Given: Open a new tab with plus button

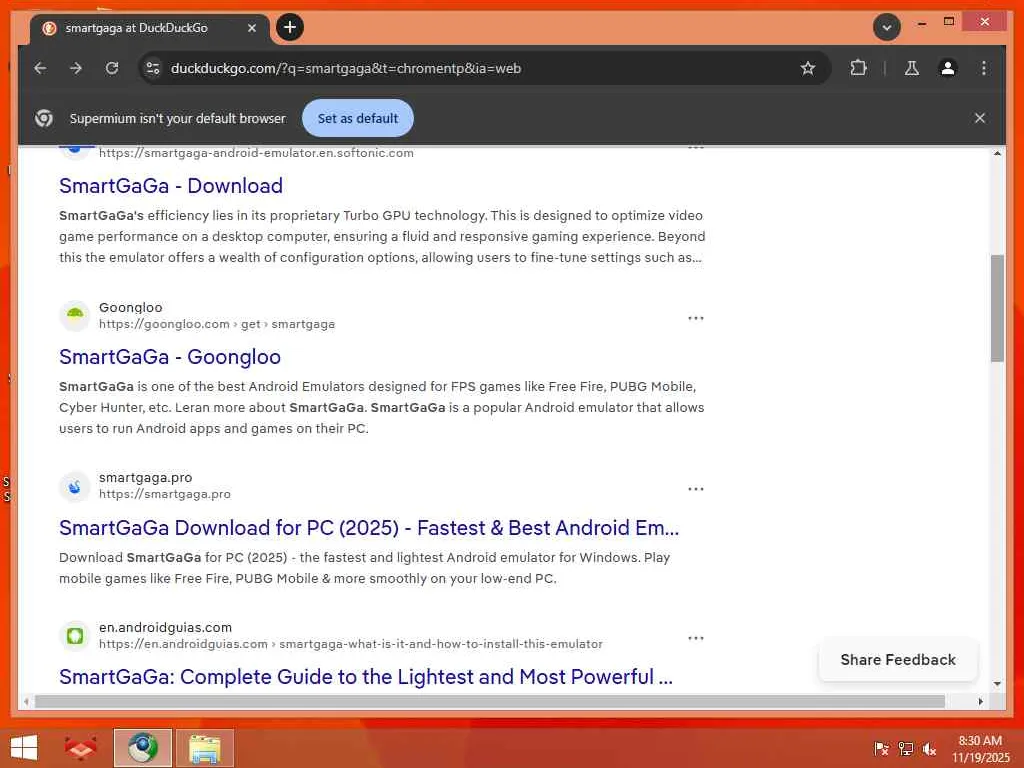Looking at the screenshot, I should pos(290,27).
